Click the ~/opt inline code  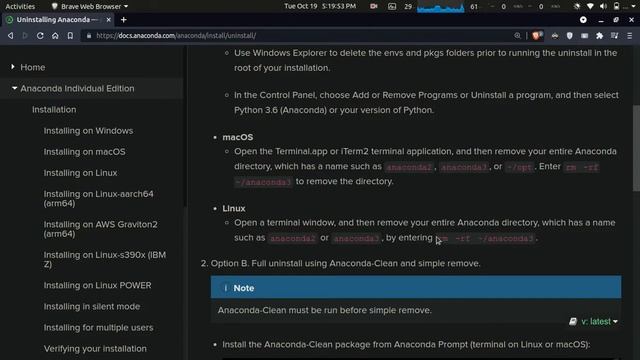click(x=519, y=167)
